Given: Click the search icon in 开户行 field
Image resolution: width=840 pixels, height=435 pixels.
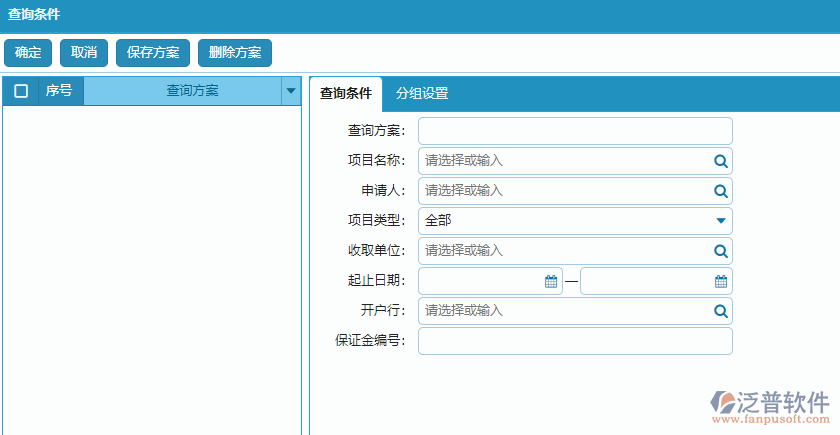Looking at the screenshot, I should [x=720, y=311].
